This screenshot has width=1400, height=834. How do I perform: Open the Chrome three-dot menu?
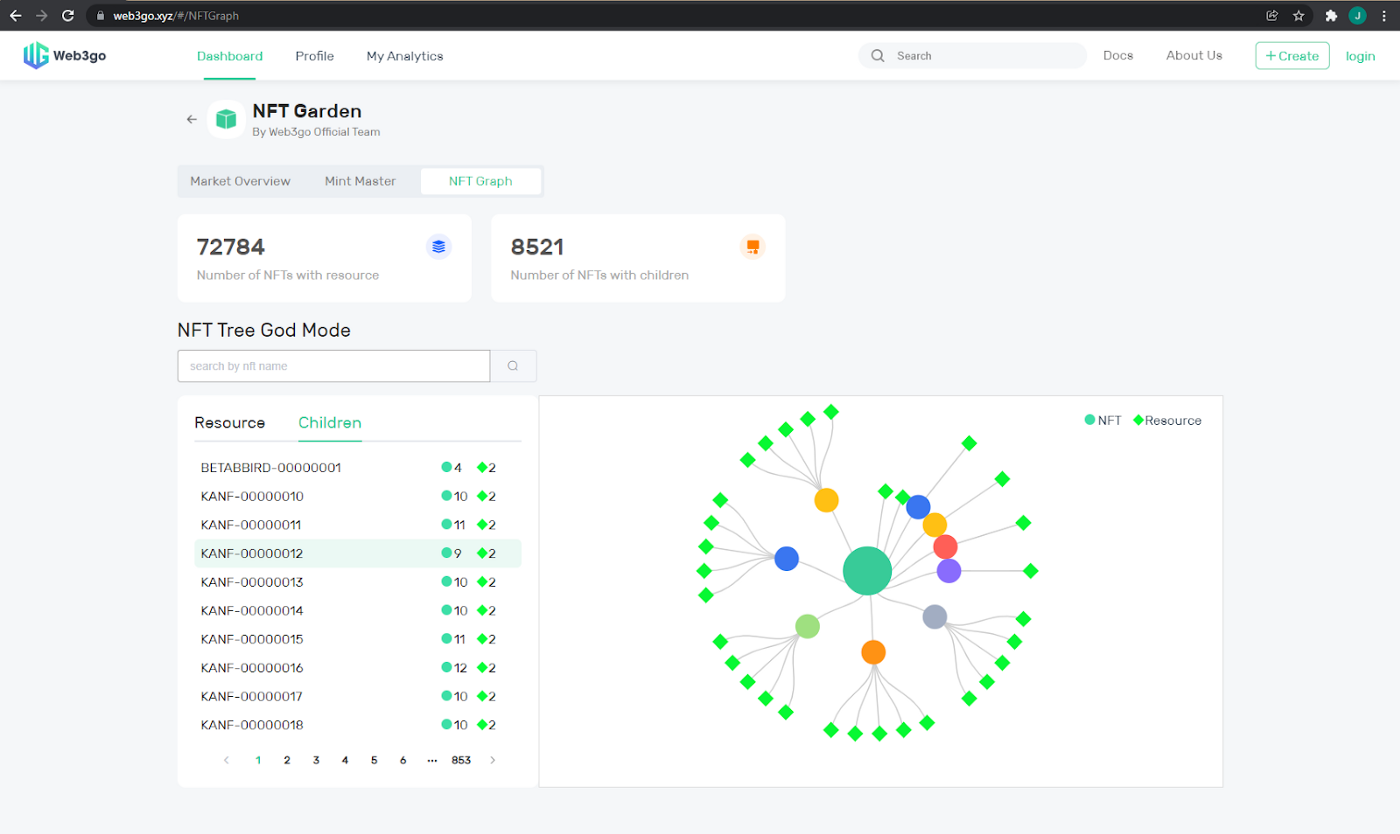click(1384, 16)
